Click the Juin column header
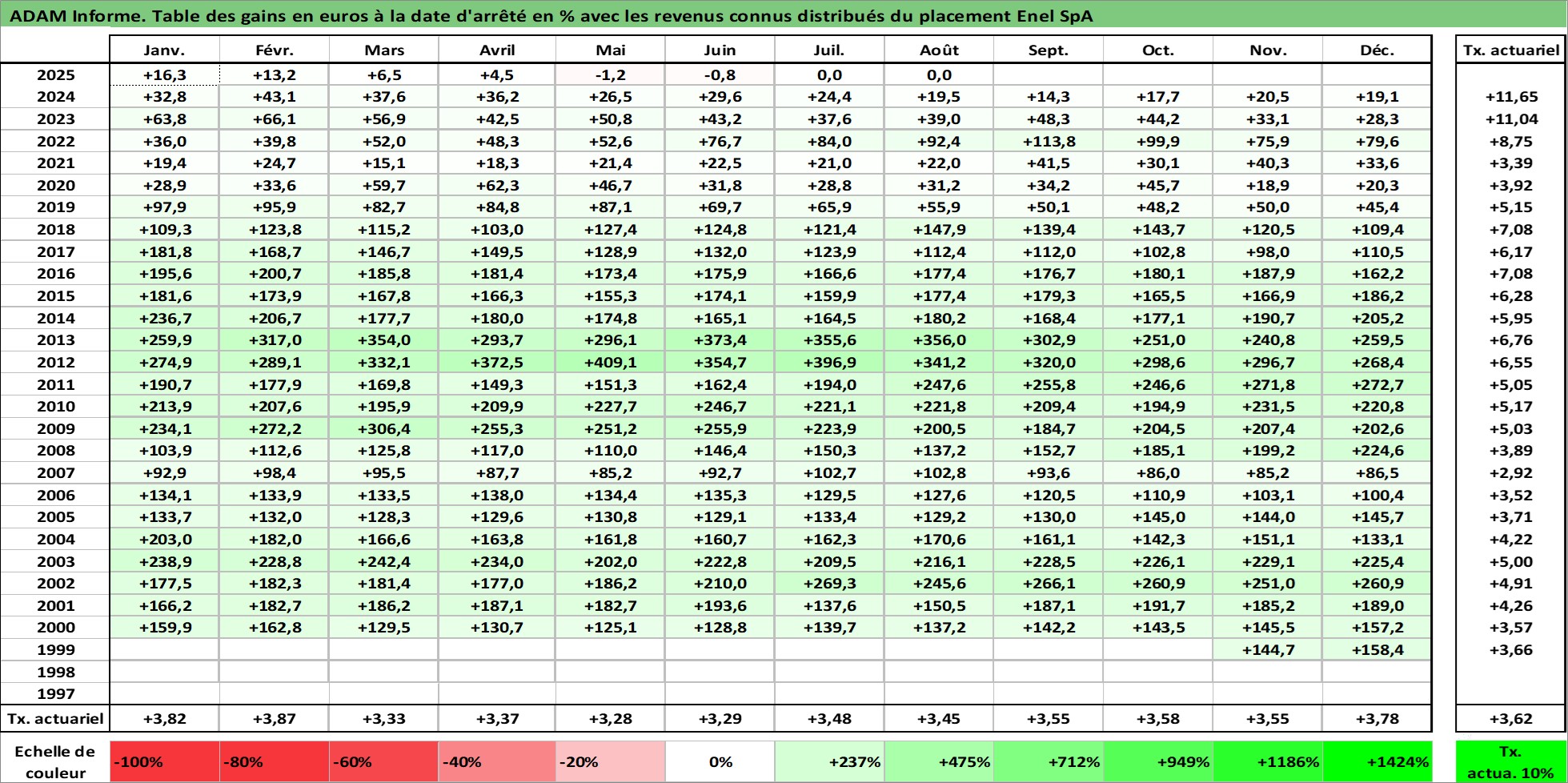1568x783 pixels. coord(720,50)
